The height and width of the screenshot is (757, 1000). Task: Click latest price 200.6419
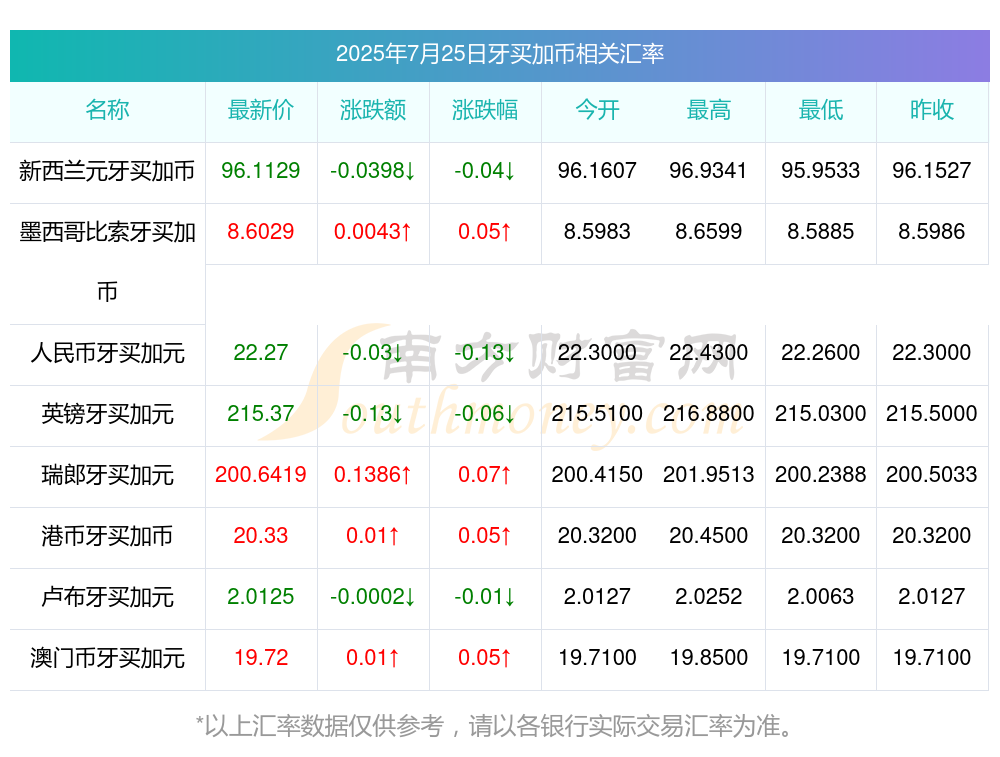(261, 474)
